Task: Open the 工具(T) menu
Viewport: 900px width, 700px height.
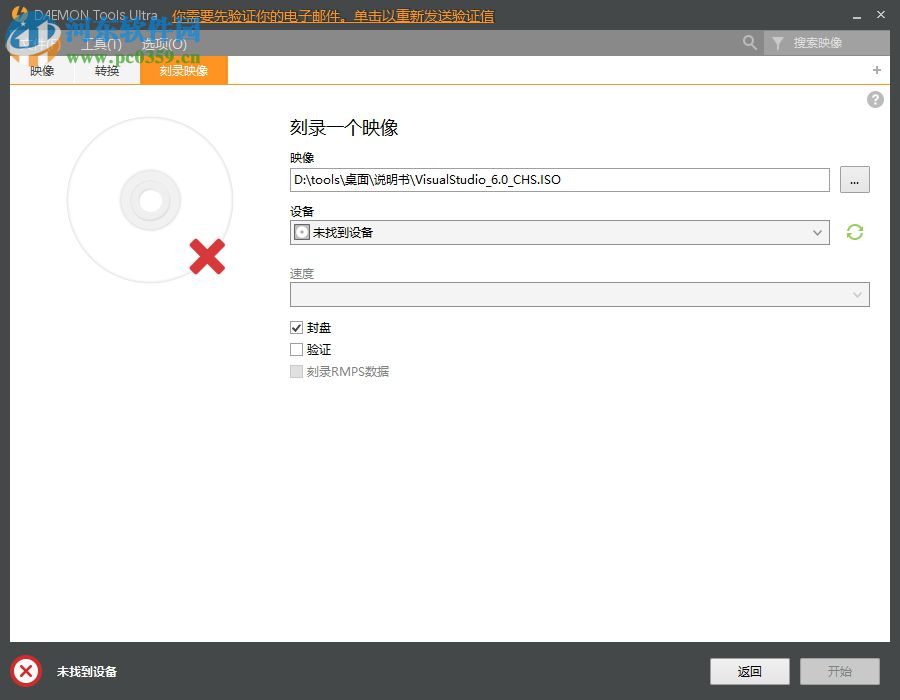Action: coord(101,44)
